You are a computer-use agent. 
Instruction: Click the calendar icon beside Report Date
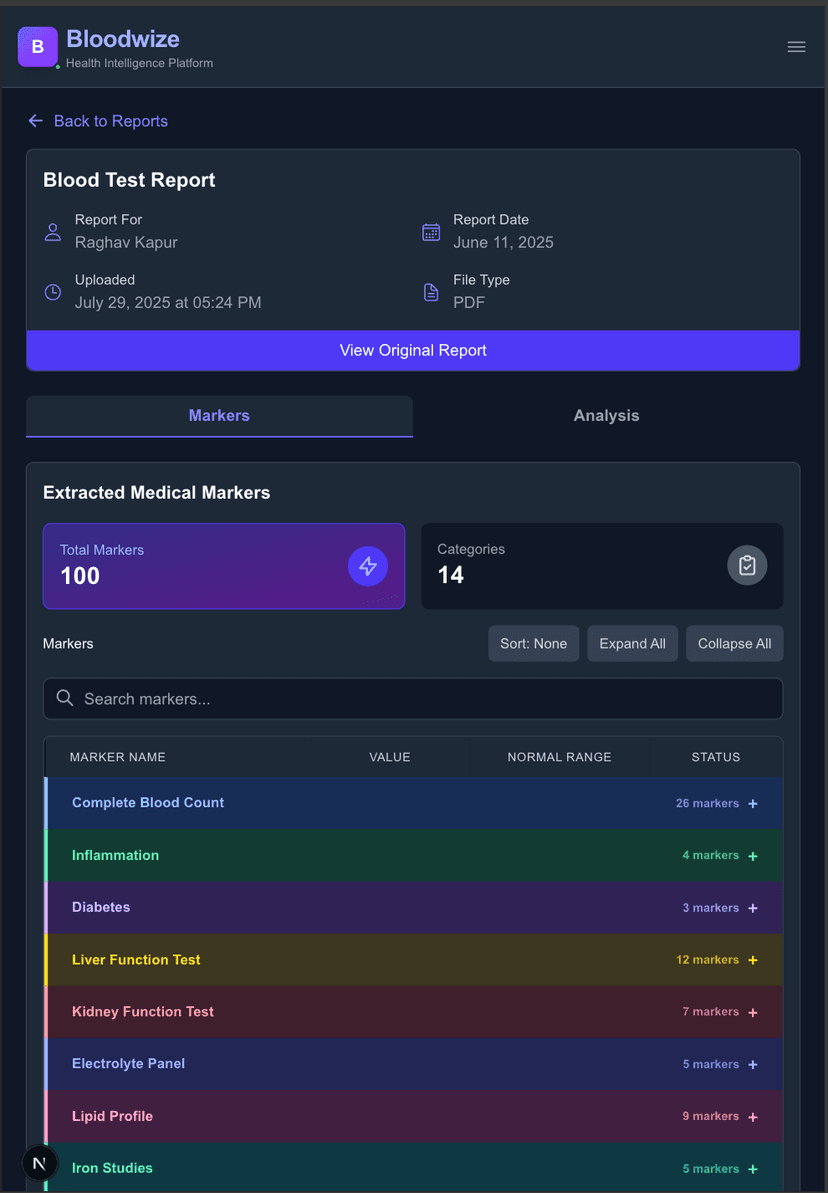431,232
